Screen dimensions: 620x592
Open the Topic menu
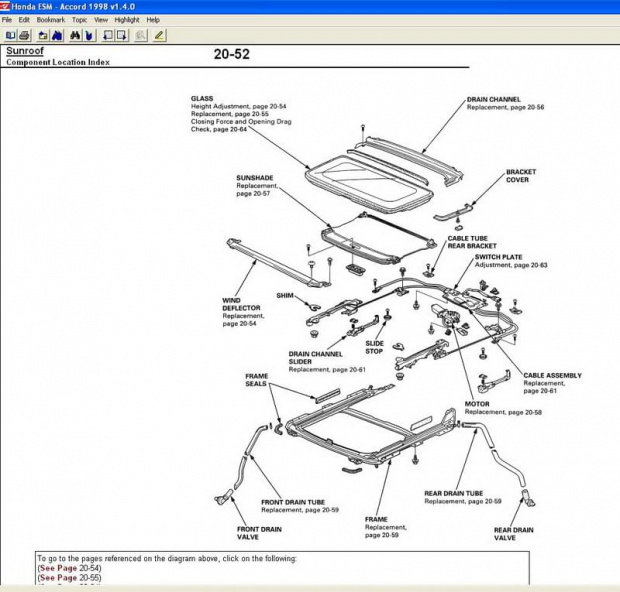pos(79,20)
